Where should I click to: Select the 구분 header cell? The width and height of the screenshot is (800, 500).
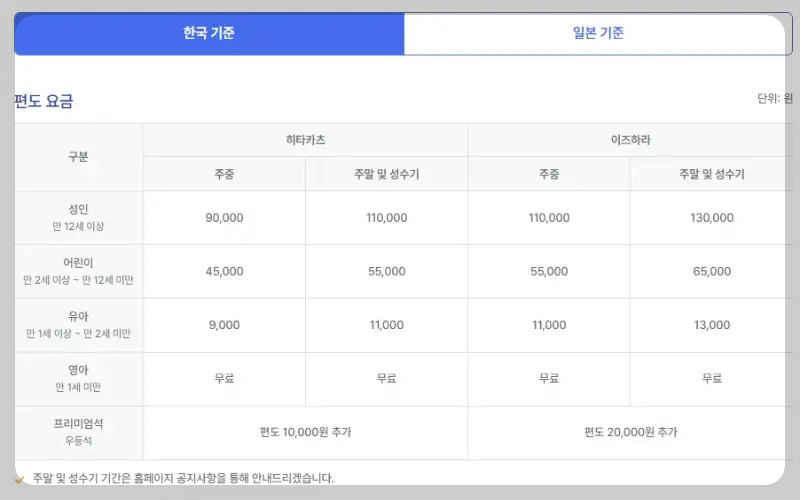tap(79, 157)
